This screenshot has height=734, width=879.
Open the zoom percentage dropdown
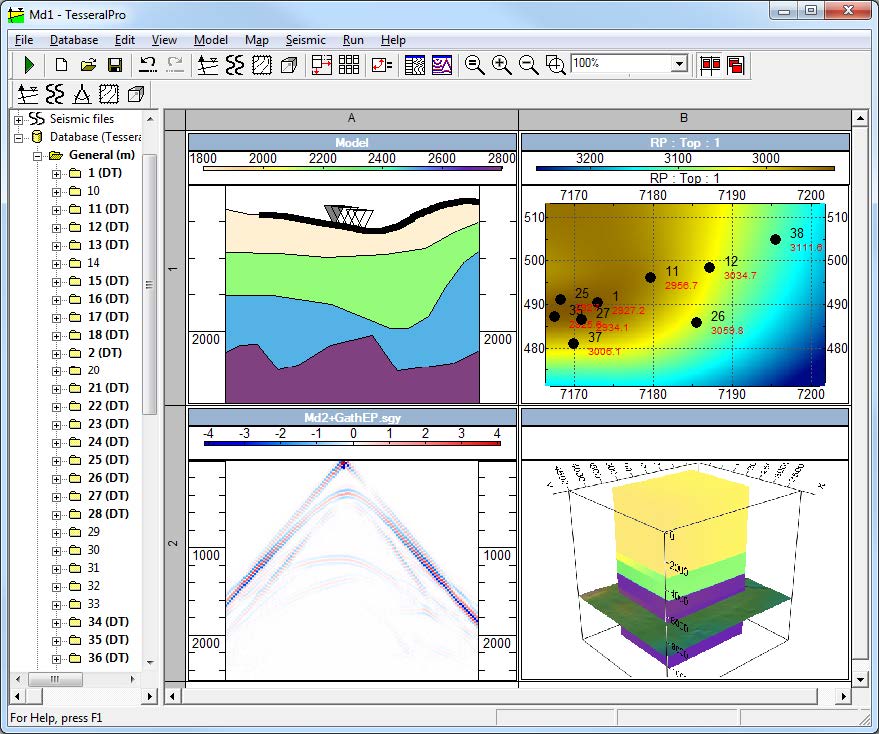pyautogui.click(x=679, y=64)
